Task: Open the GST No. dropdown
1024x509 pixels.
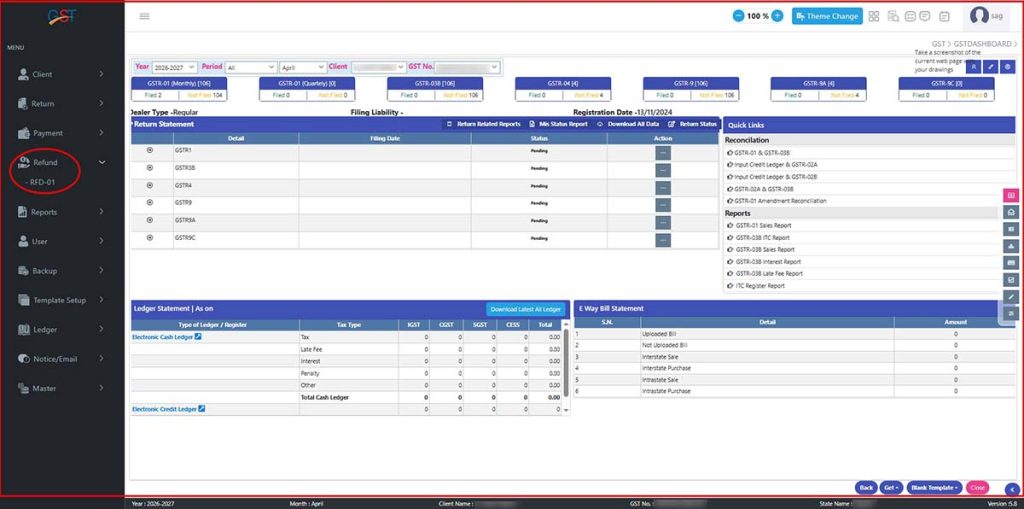Action: click(468, 67)
